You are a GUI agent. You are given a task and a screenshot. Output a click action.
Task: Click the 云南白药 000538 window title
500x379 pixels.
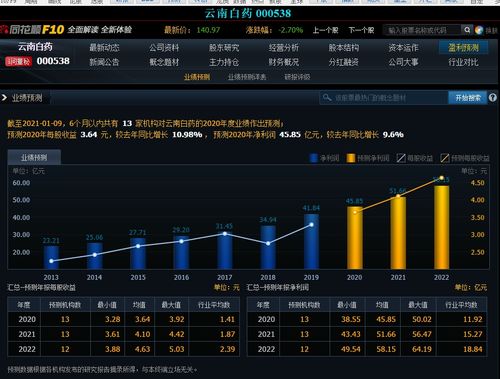[248, 13]
